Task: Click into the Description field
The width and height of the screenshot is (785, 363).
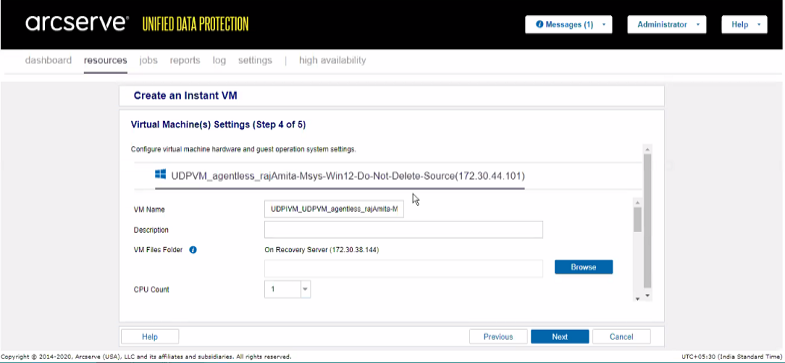Action: tap(403, 230)
